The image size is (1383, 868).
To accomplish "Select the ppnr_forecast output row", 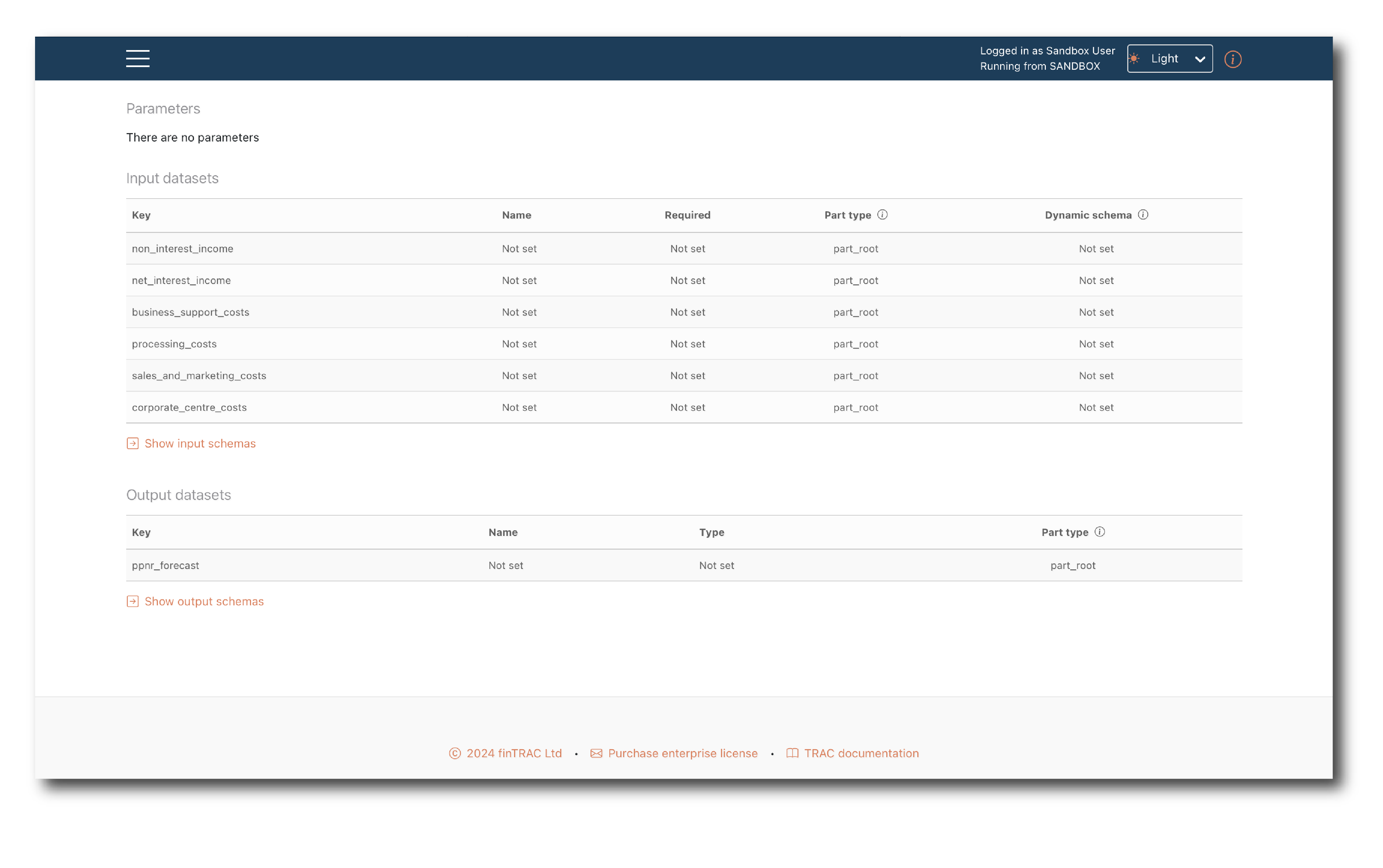I will tap(165, 565).
